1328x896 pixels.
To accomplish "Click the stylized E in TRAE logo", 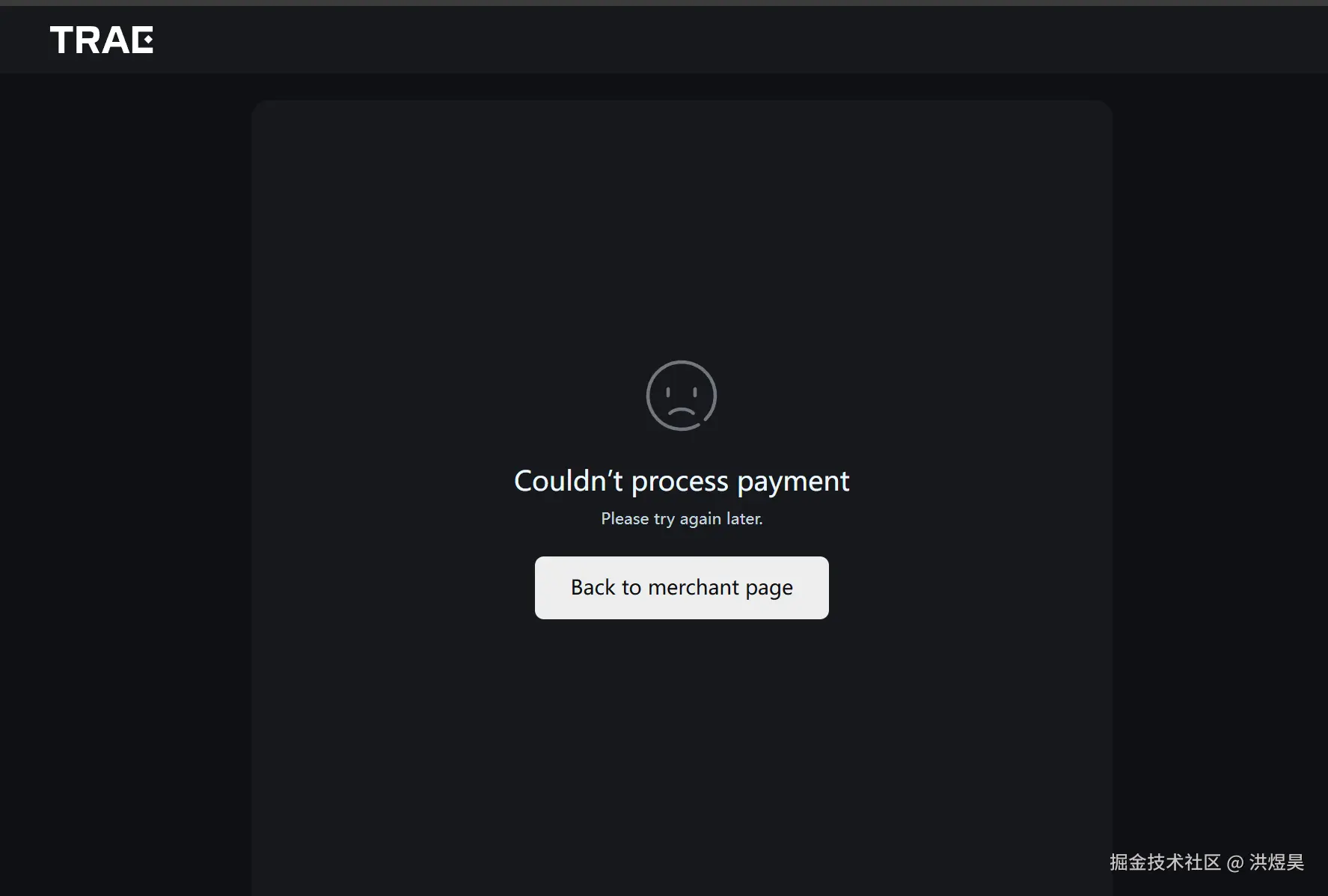I will click(141, 40).
